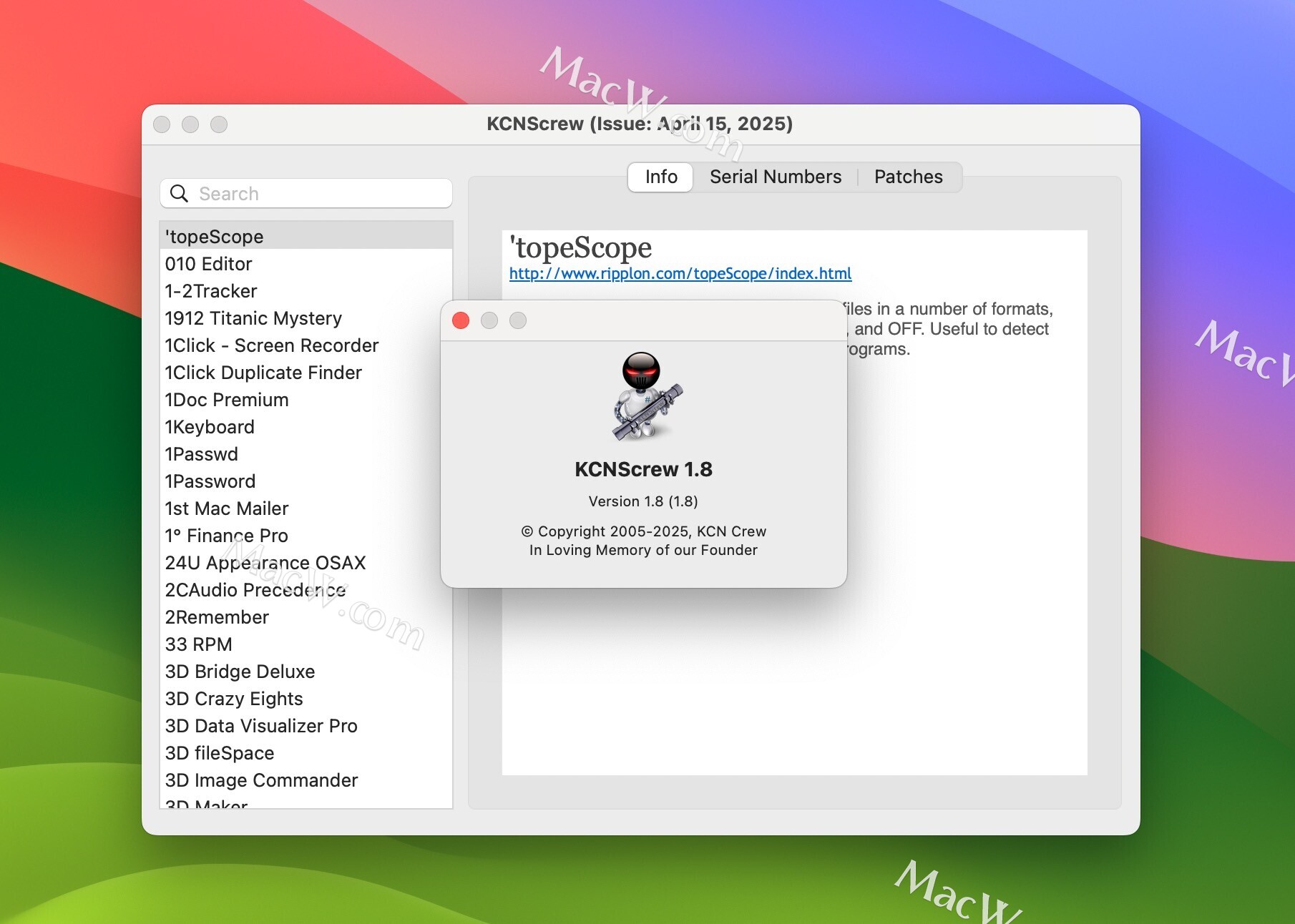Screen dimensions: 1295x924
Task: Select 010 Editor in the list
Action: (306, 264)
